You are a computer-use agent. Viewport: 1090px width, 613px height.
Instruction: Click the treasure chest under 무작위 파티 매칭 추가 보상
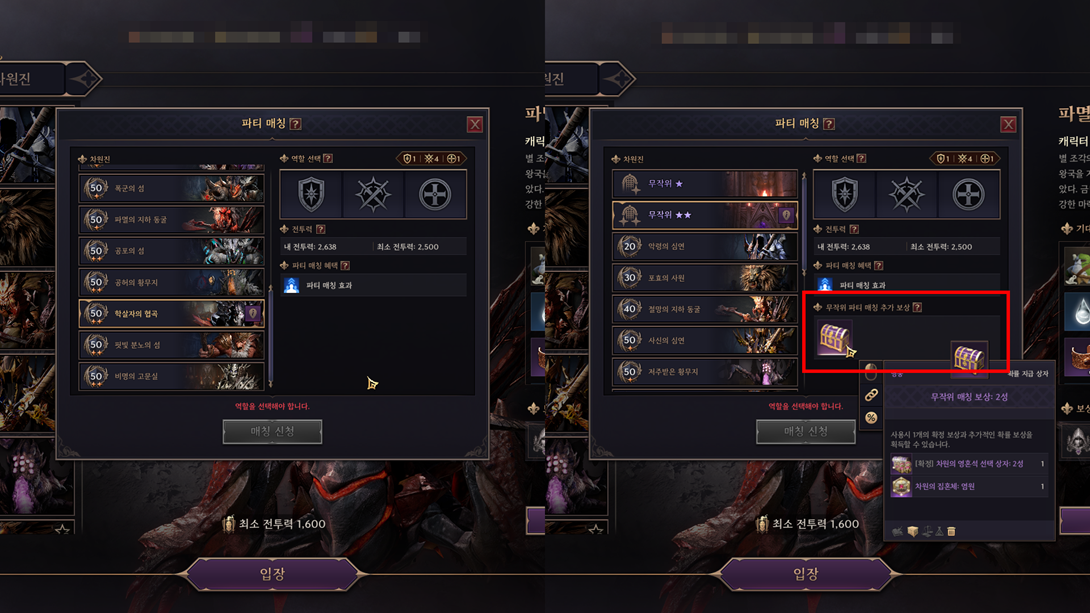coord(833,338)
